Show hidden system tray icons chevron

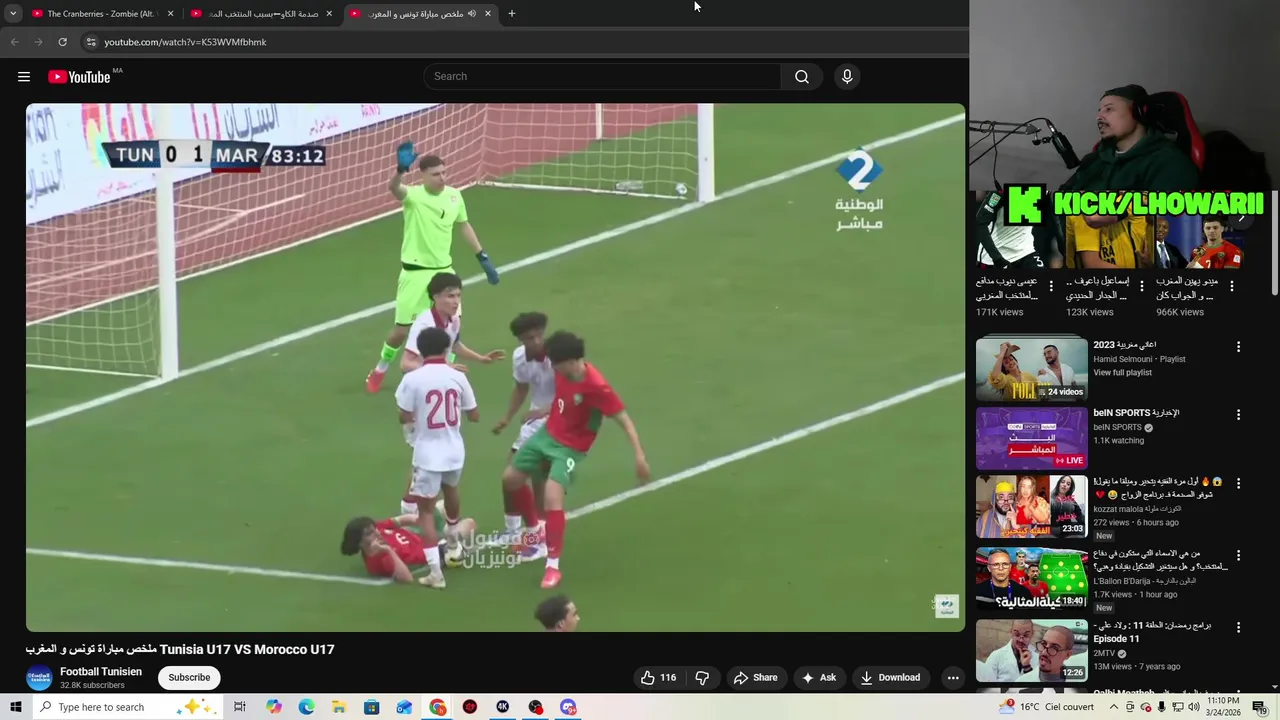(x=1114, y=707)
